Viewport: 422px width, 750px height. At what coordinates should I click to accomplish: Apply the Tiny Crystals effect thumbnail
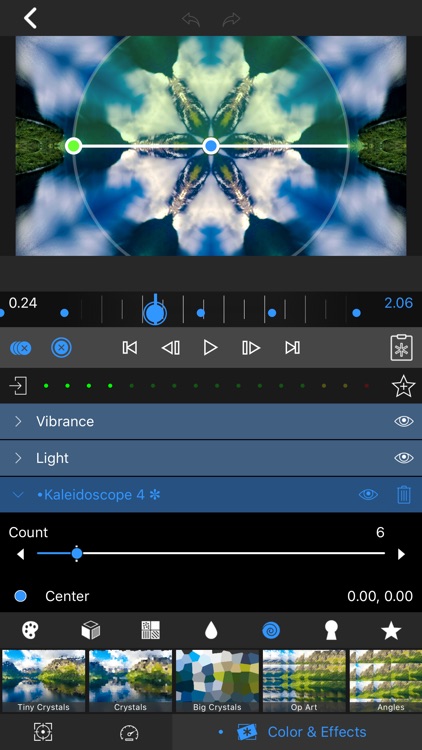(x=44, y=681)
